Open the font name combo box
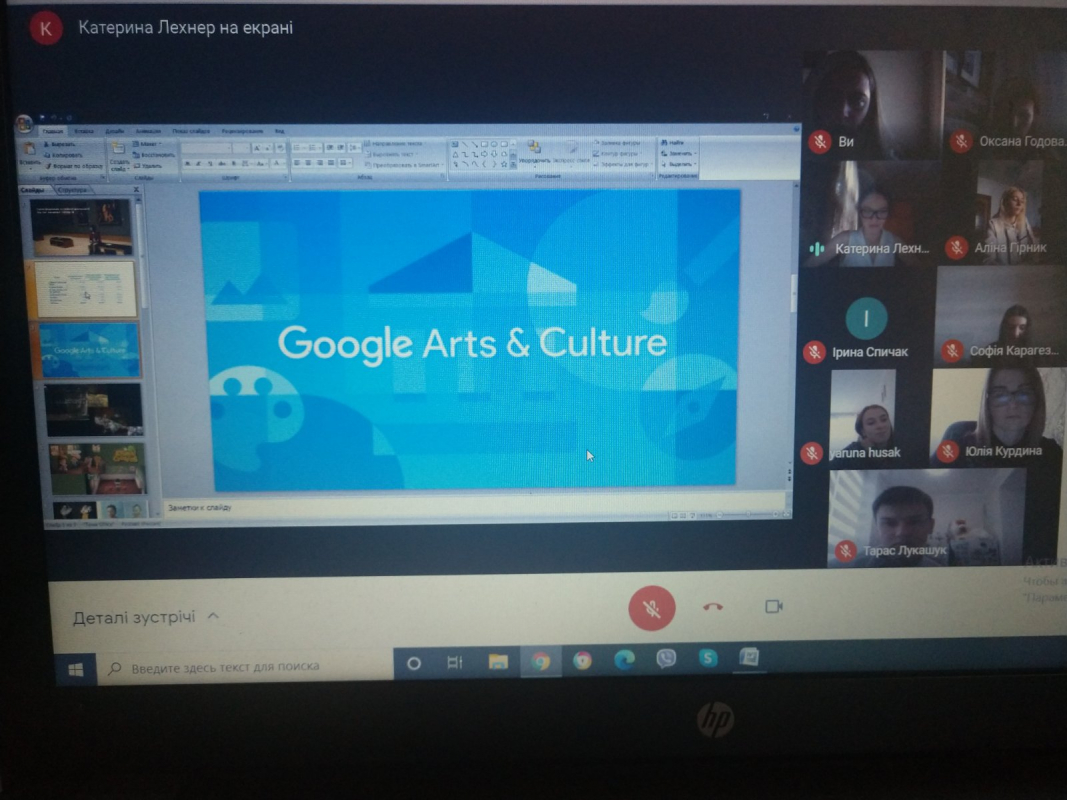This screenshot has height=800, width=1067. coord(206,148)
